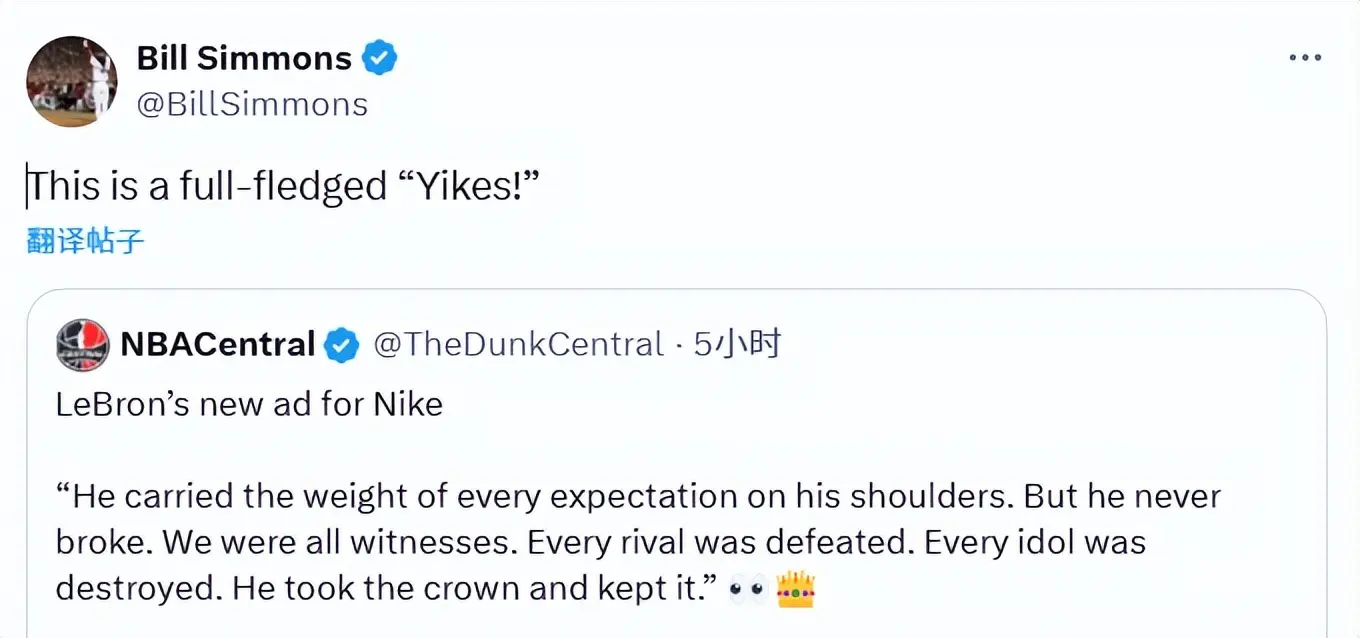Open the three-dot more options menu
The image size is (1360, 638).
click(x=1305, y=59)
